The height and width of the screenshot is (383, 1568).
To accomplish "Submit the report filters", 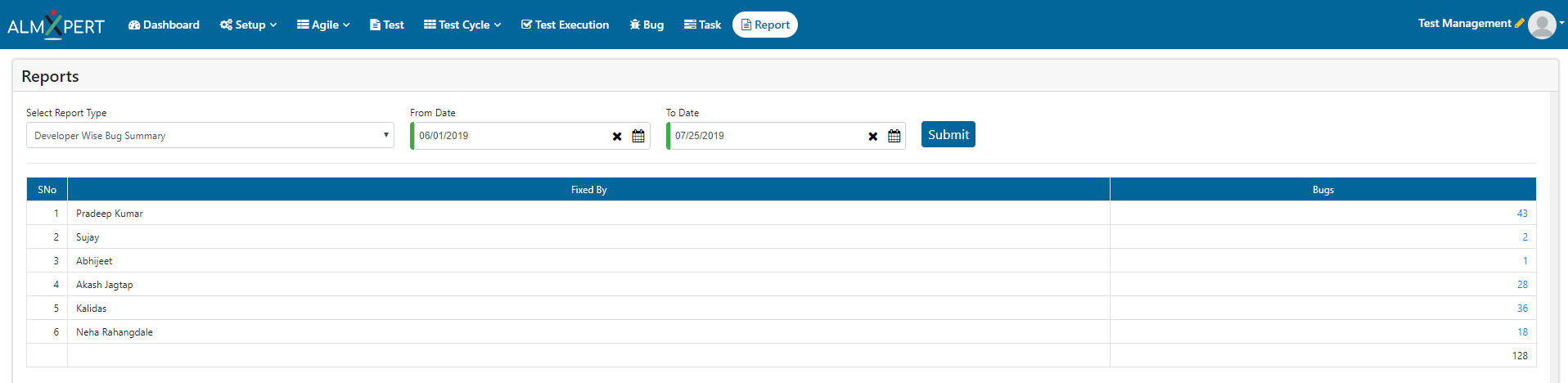I will (948, 134).
